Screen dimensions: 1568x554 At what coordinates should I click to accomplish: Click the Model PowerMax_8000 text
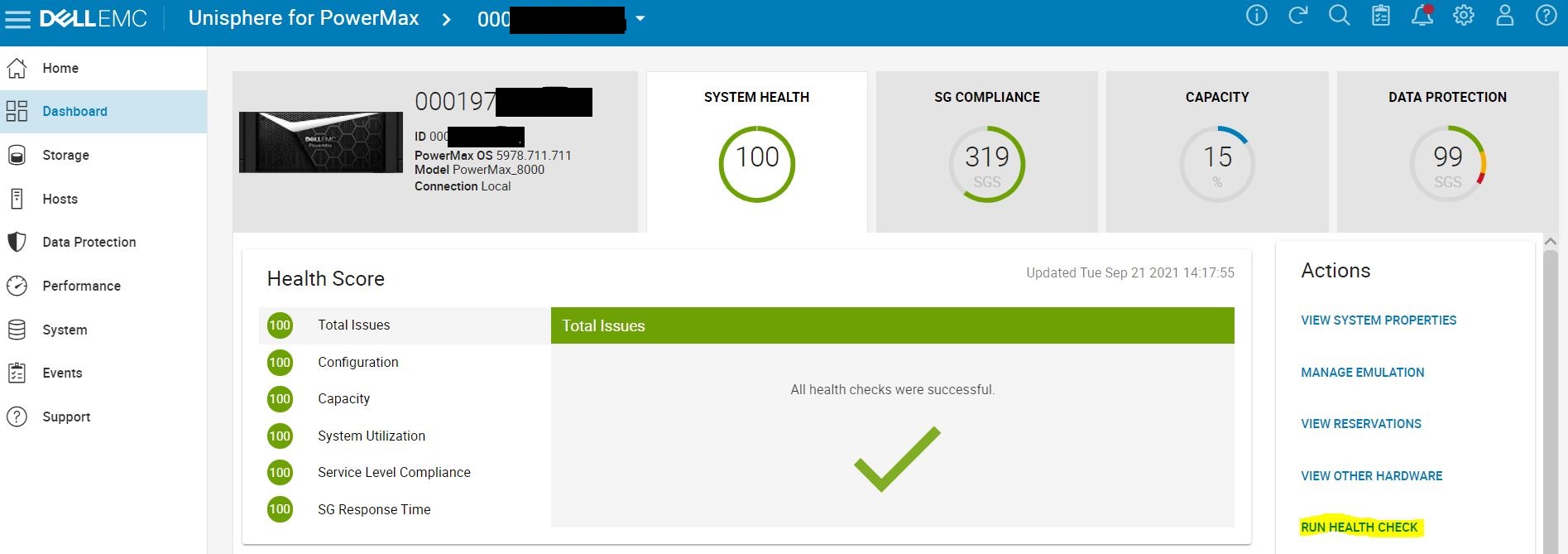coord(480,170)
